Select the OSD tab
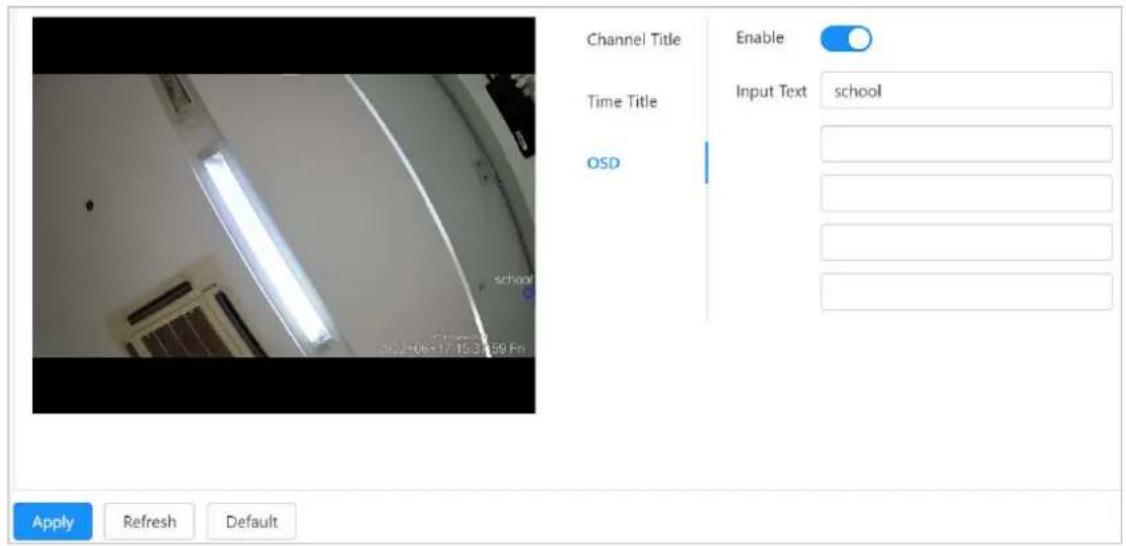 (603, 163)
